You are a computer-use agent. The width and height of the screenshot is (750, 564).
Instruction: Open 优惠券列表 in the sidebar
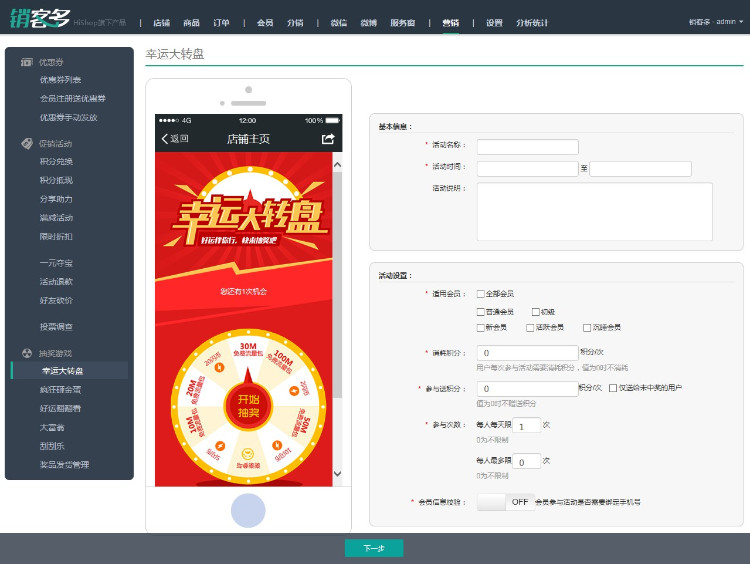(60, 80)
